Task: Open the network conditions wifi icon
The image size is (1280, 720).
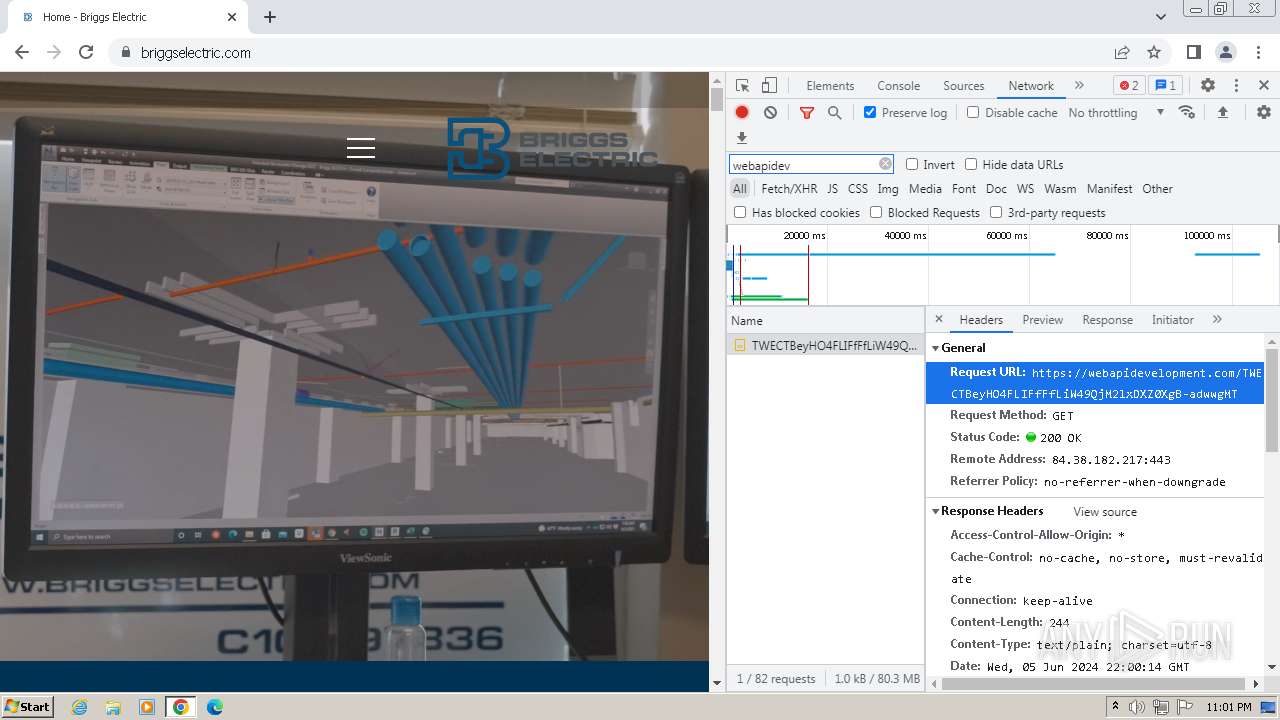Action: [1187, 112]
